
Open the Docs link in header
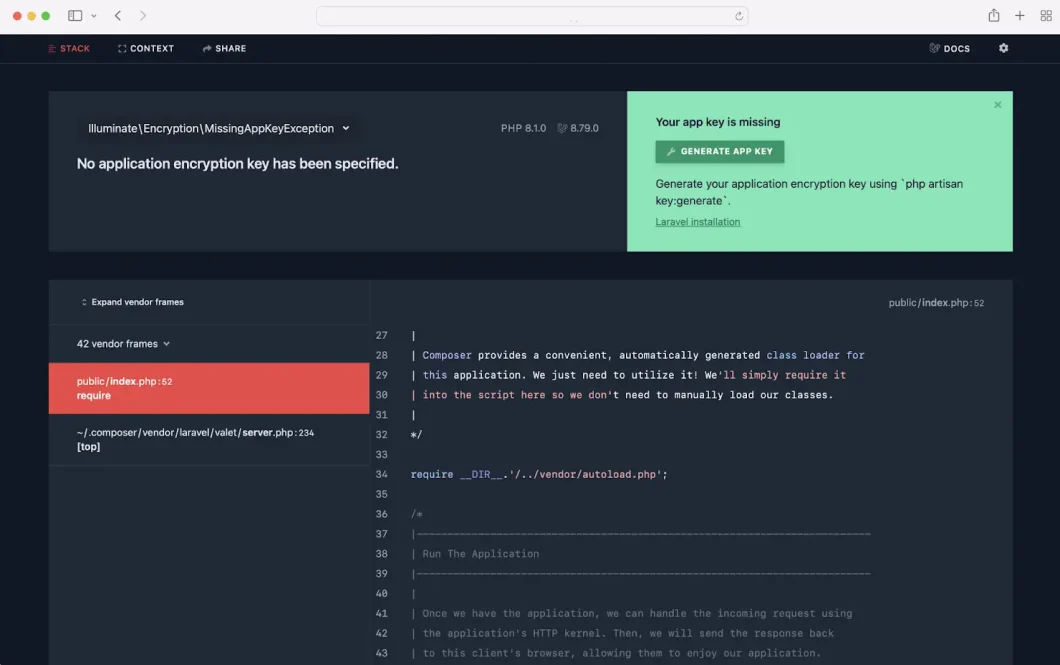click(949, 48)
